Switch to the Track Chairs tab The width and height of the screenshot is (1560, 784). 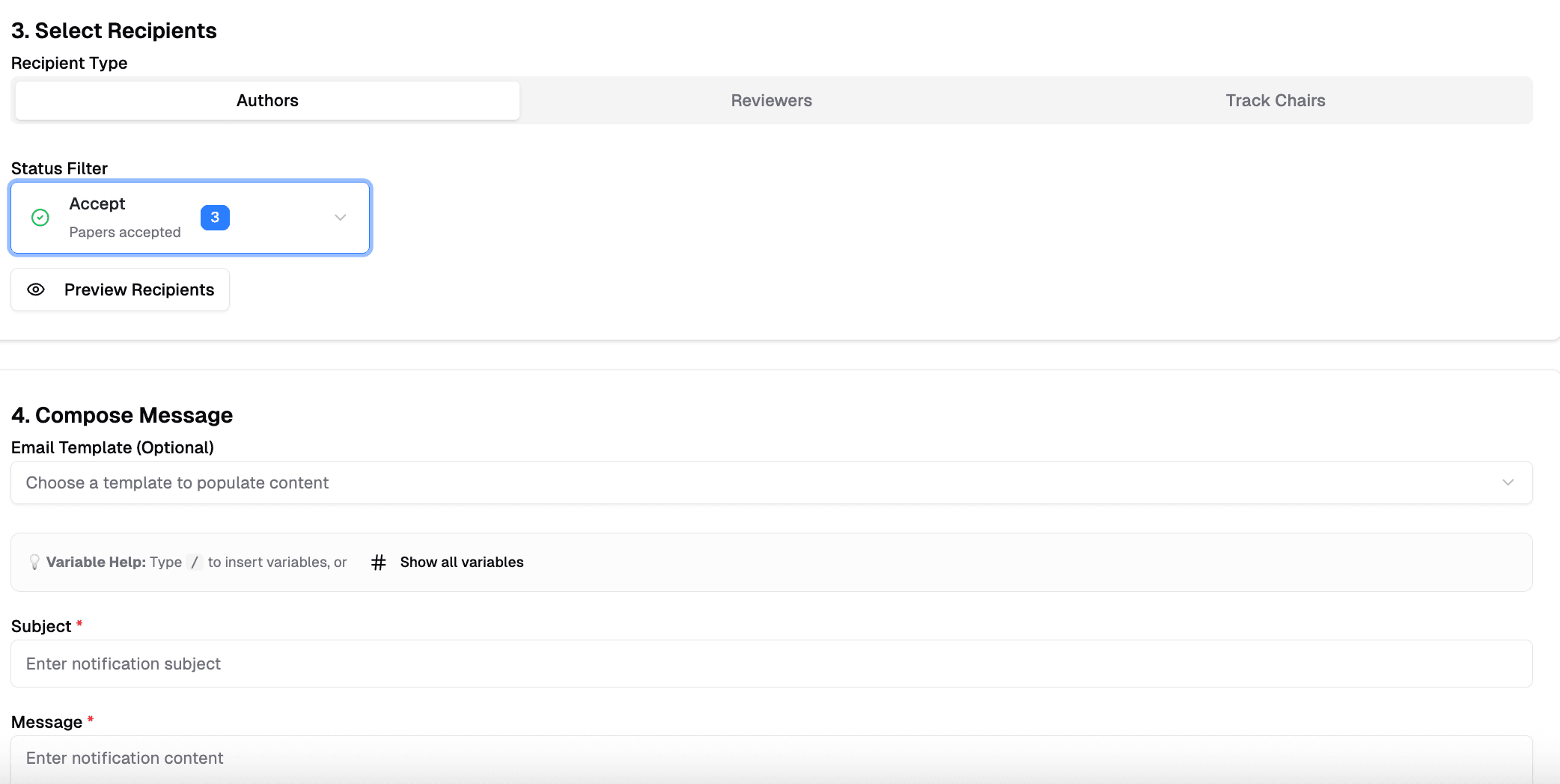(x=1275, y=100)
